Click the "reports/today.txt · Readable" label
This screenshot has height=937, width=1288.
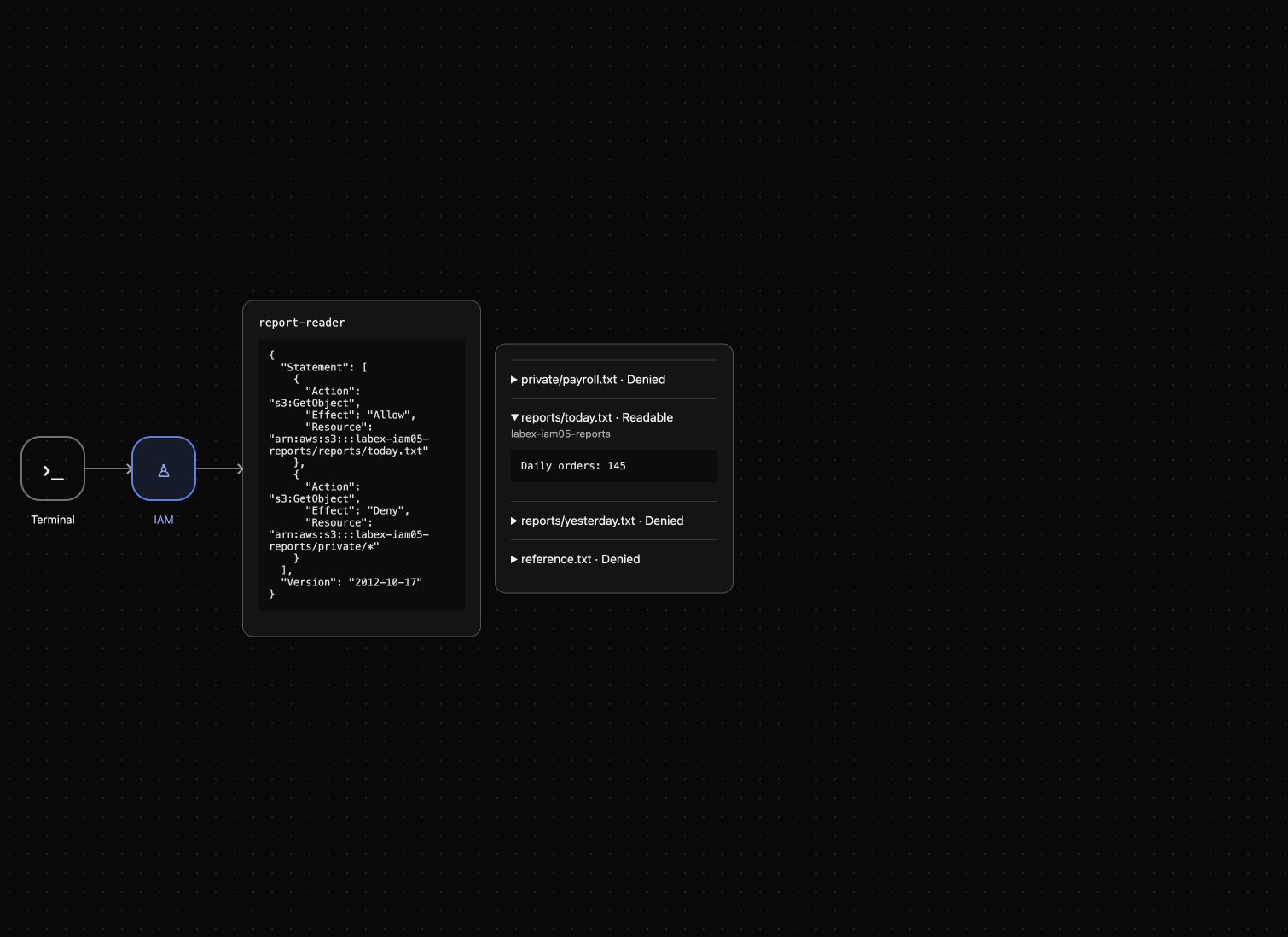coord(597,417)
